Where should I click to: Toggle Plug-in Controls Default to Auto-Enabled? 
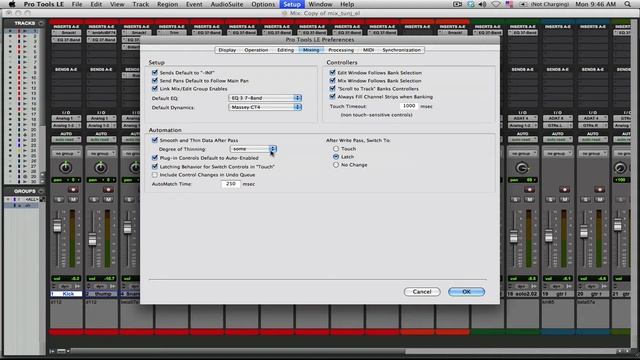[x=155, y=158]
